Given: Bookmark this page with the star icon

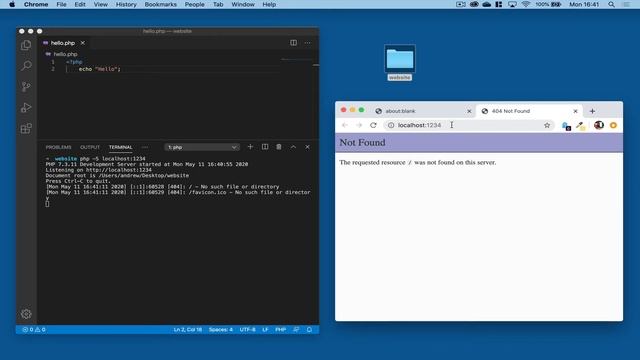Looking at the screenshot, I should click(x=547, y=125).
